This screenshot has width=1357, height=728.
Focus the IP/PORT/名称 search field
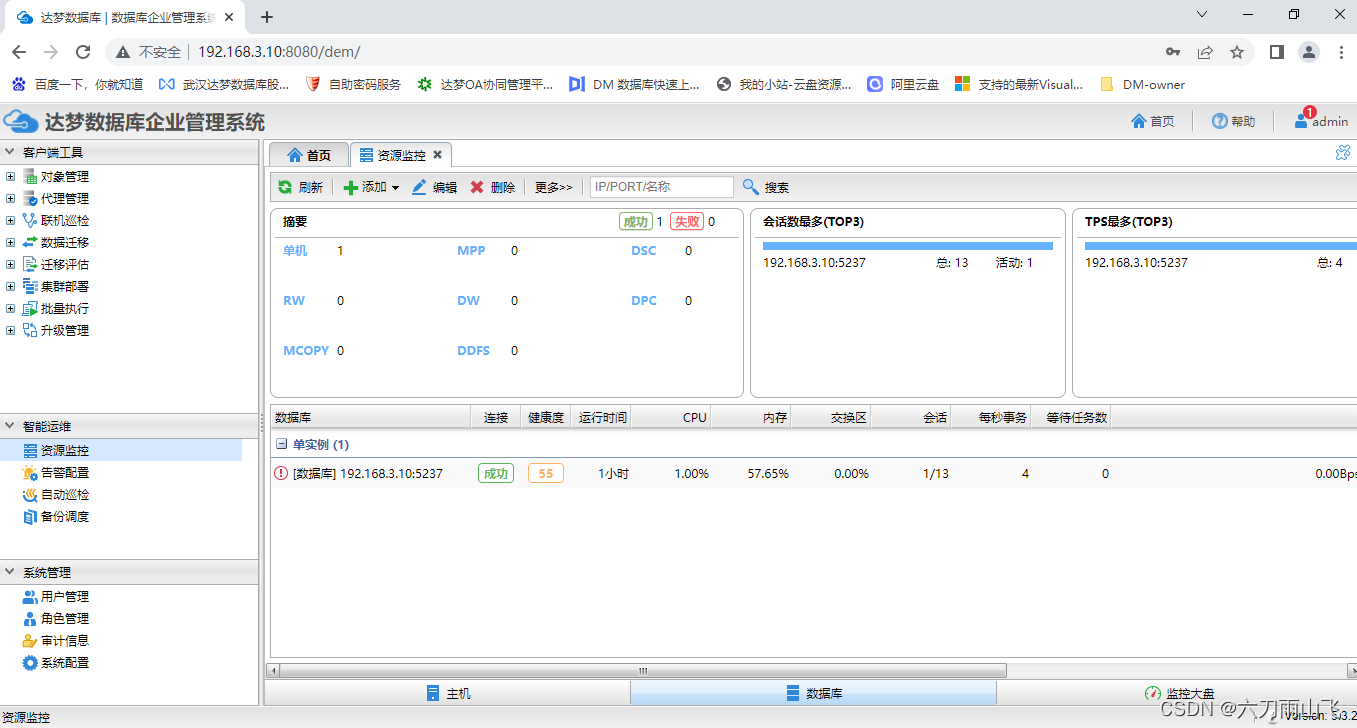pos(661,187)
